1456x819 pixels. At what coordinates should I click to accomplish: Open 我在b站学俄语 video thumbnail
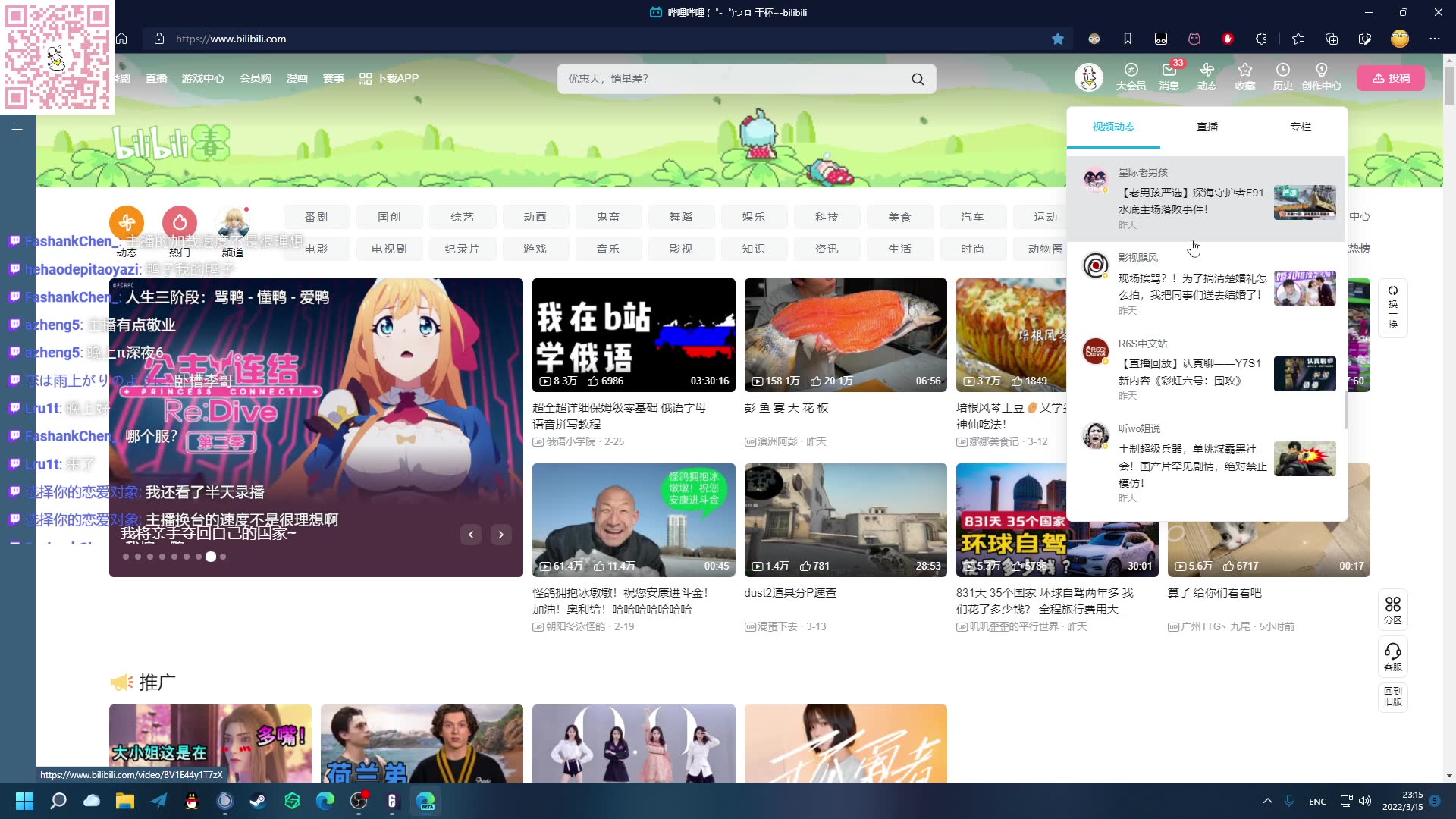tap(634, 334)
